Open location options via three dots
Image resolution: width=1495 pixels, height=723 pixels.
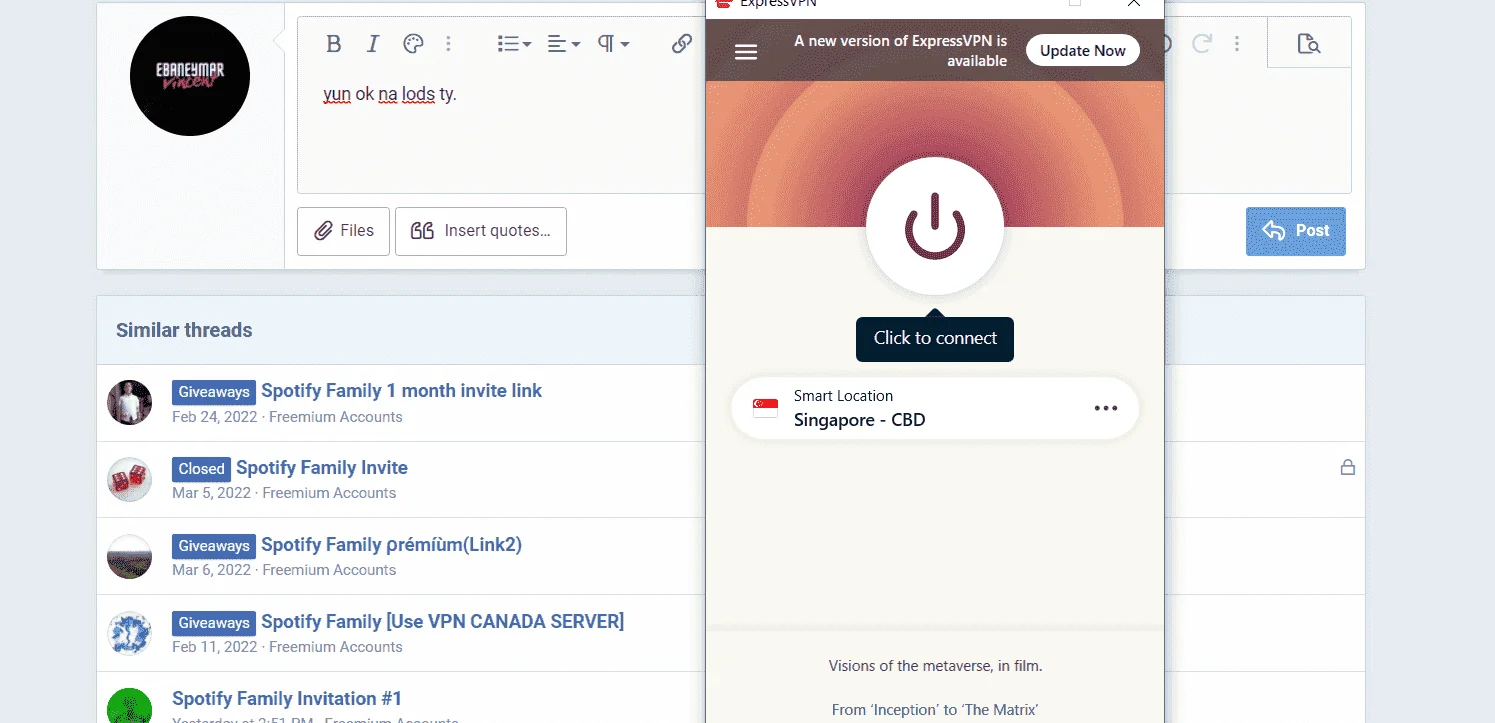(x=1105, y=408)
